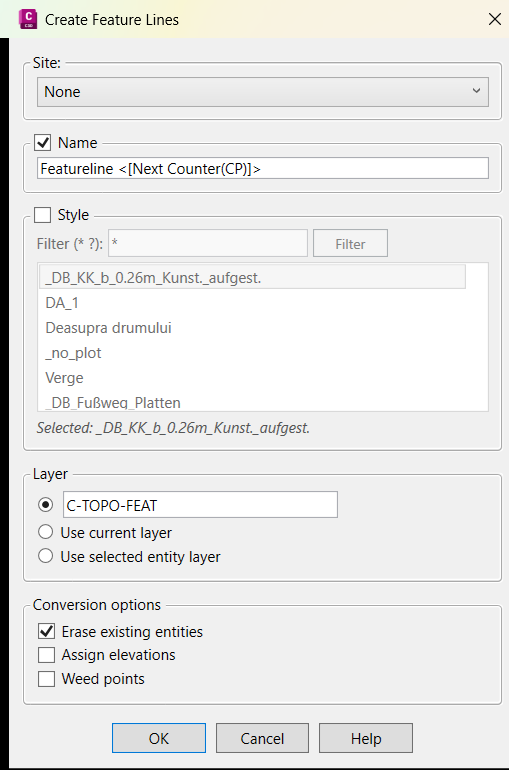The image size is (509, 770).
Task: Click the C-TOPO-FEAT layer field
Action: [200, 504]
